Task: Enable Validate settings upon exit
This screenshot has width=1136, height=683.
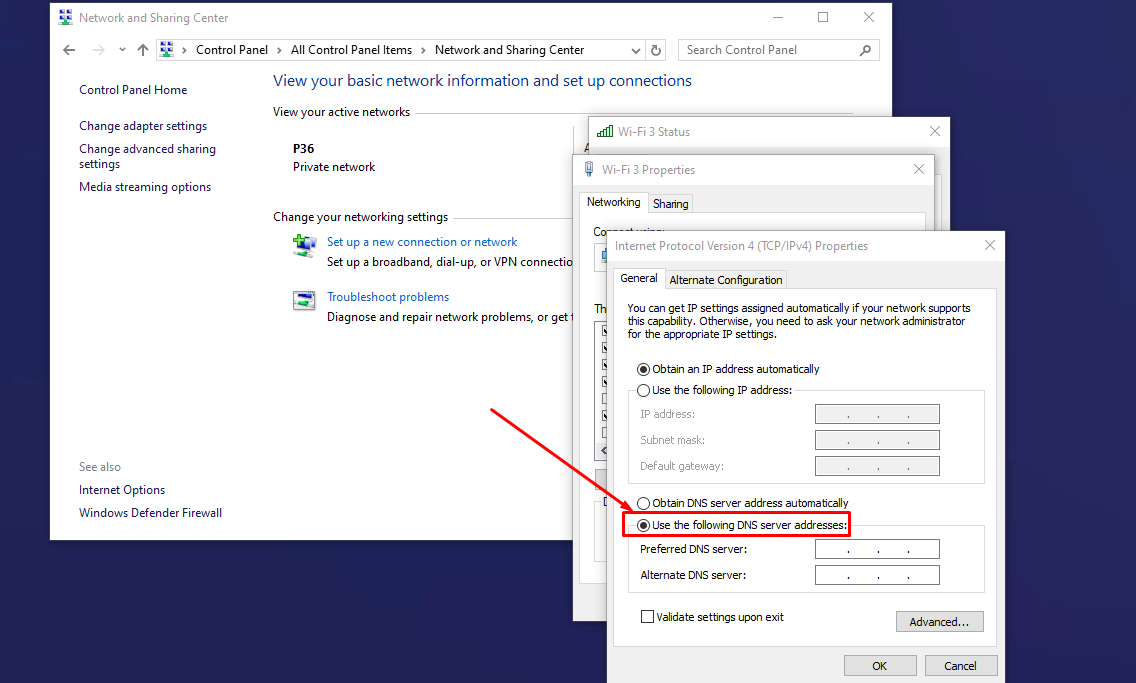Action: pos(647,617)
